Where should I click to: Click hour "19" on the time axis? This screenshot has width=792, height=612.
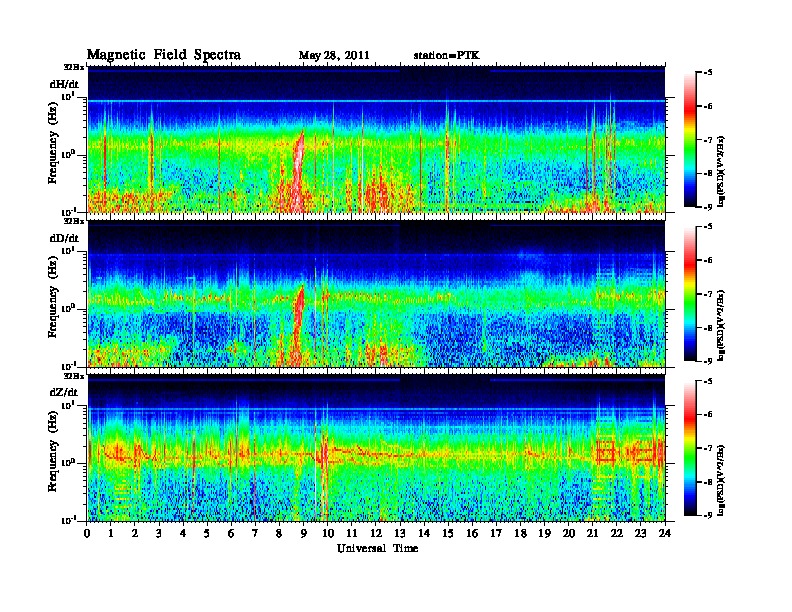[x=544, y=534]
